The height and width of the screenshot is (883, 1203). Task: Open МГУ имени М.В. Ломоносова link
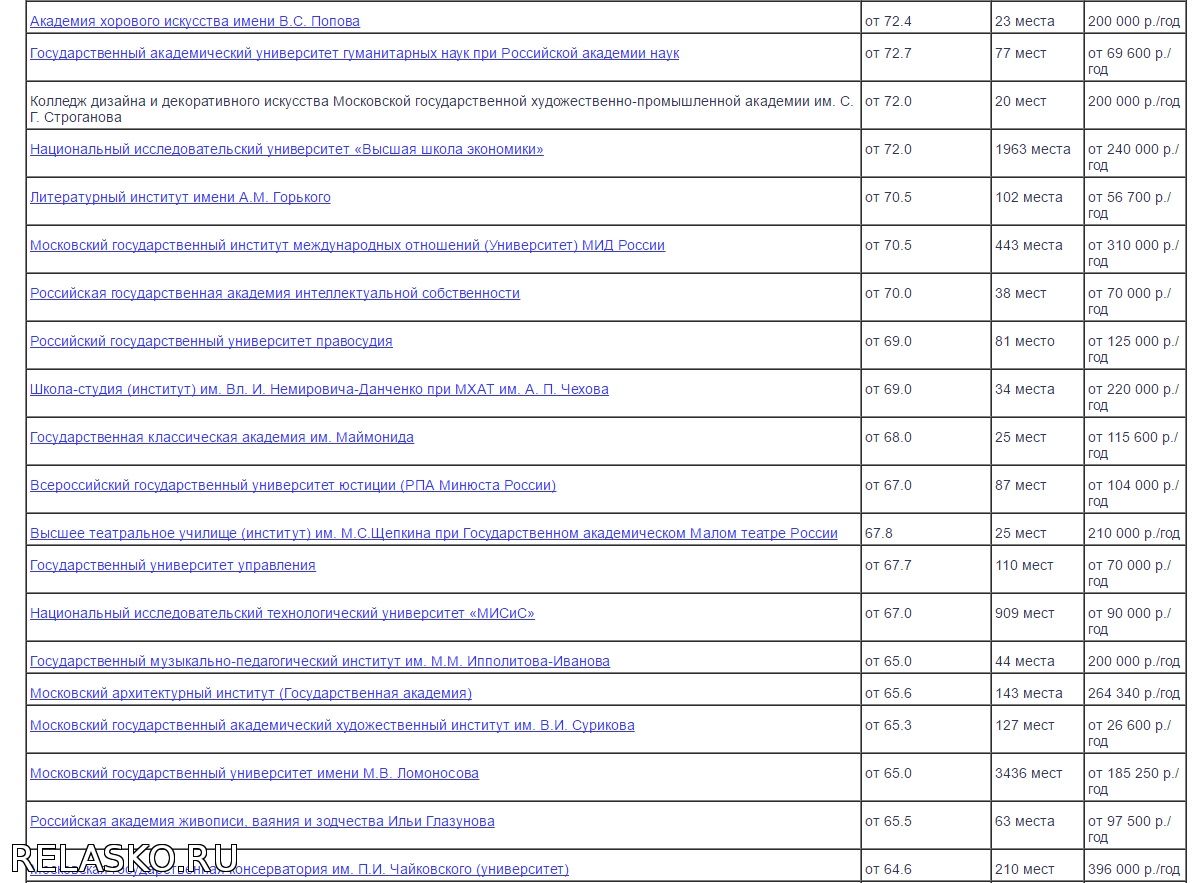tap(254, 773)
